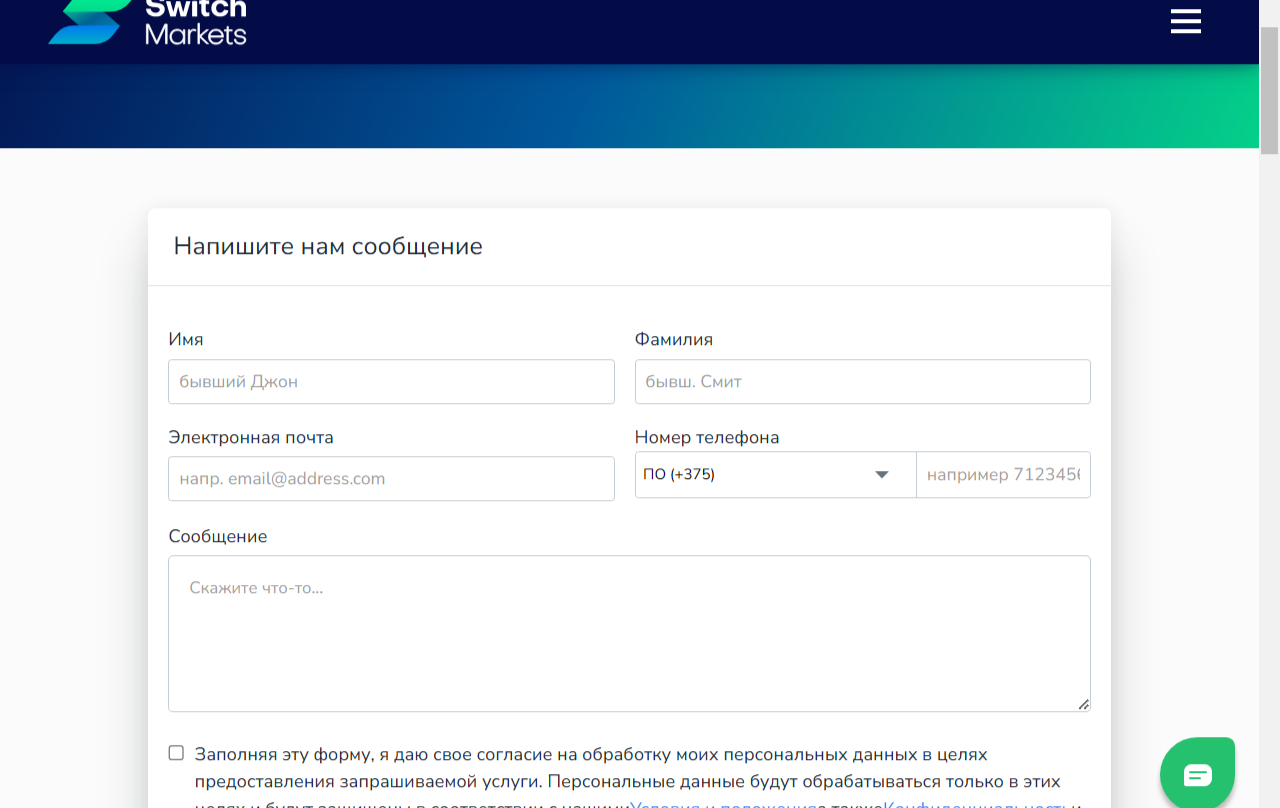Click the Switch Markets logo
The height and width of the screenshot is (808, 1280).
(x=147, y=22)
